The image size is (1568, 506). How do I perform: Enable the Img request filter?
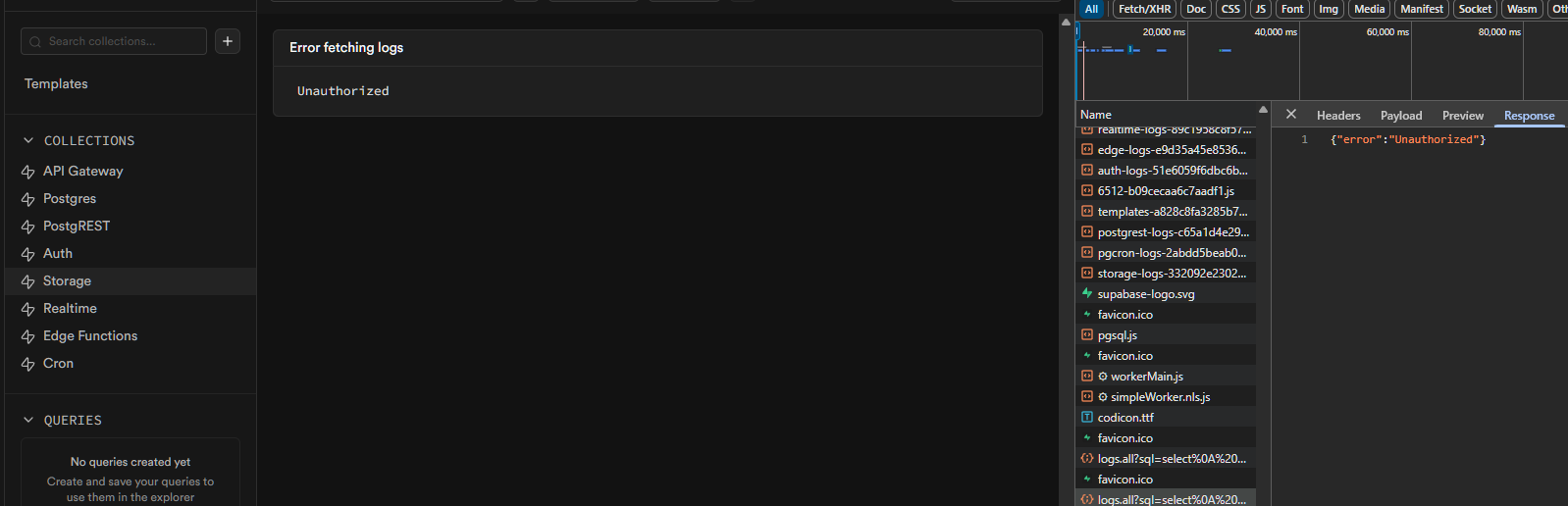tap(1329, 9)
